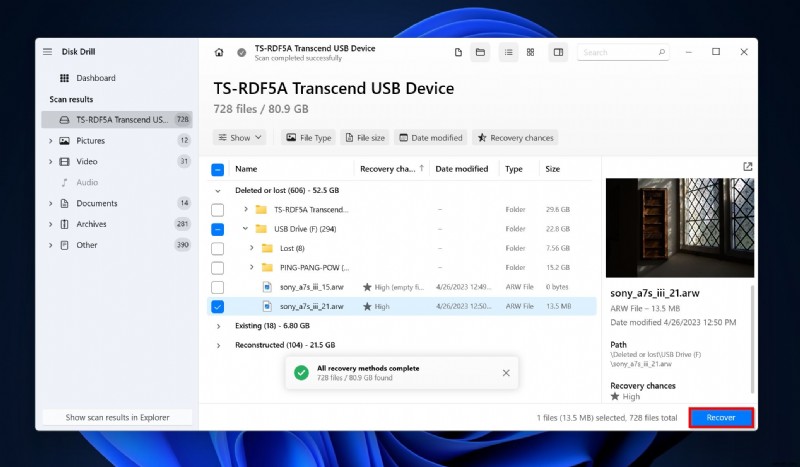Switch to file view icon
Image resolution: width=800 pixels, height=467 pixels.
pos(458,52)
